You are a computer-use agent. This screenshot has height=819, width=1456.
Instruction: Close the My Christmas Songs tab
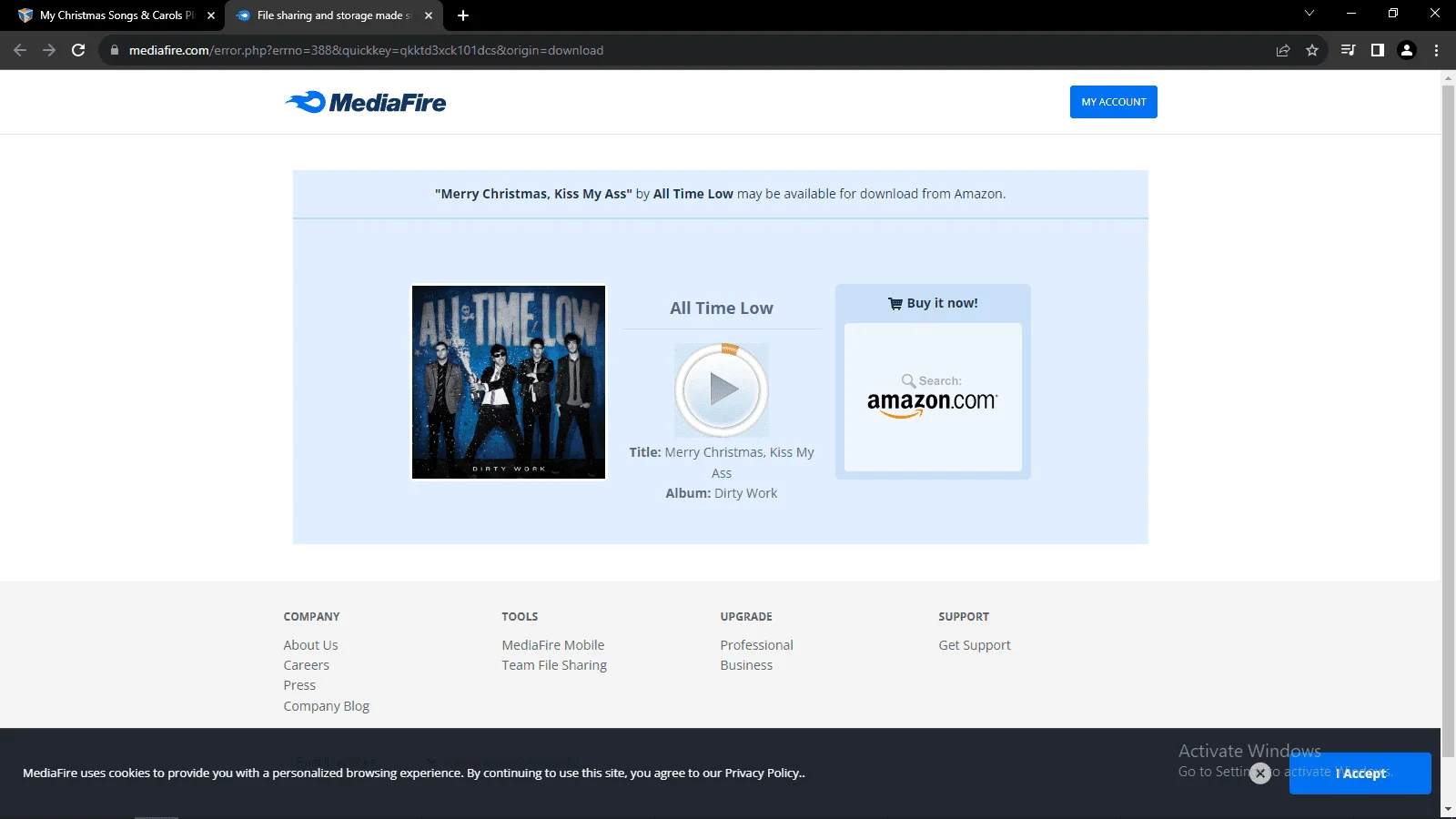point(211,15)
